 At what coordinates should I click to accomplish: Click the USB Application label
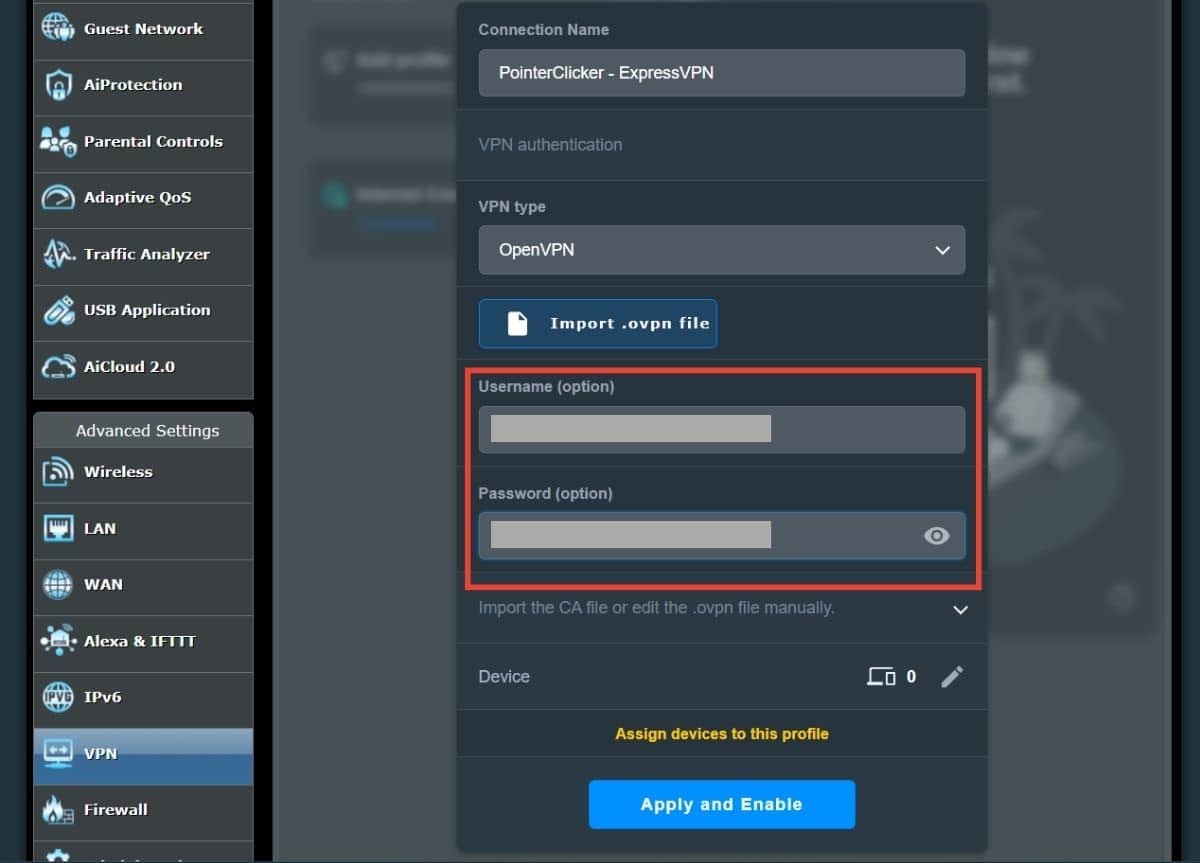coord(147,310)
